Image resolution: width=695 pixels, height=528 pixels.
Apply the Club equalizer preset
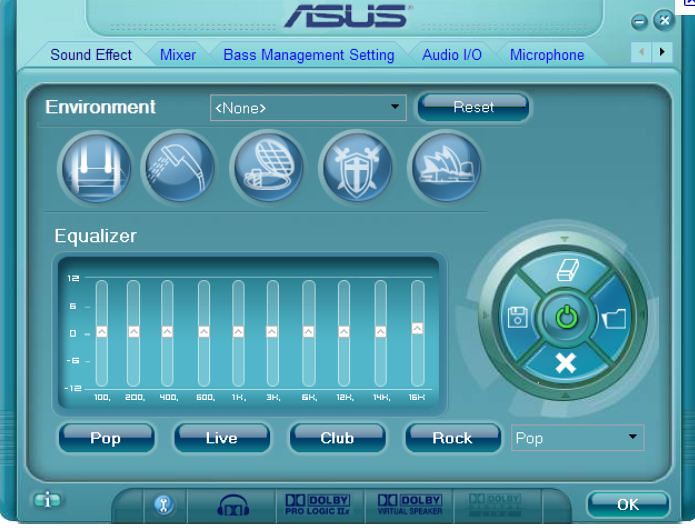pyautogui.click(x=337, y=438)
